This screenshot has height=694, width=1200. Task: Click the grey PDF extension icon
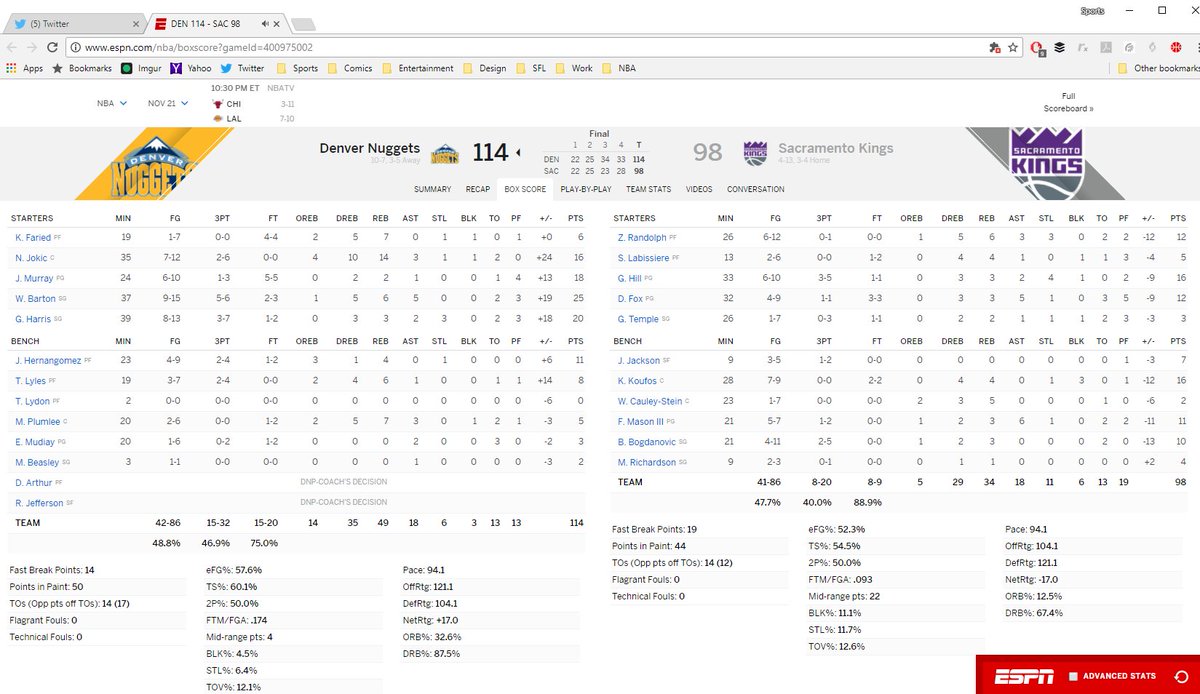click(1105, 47)
